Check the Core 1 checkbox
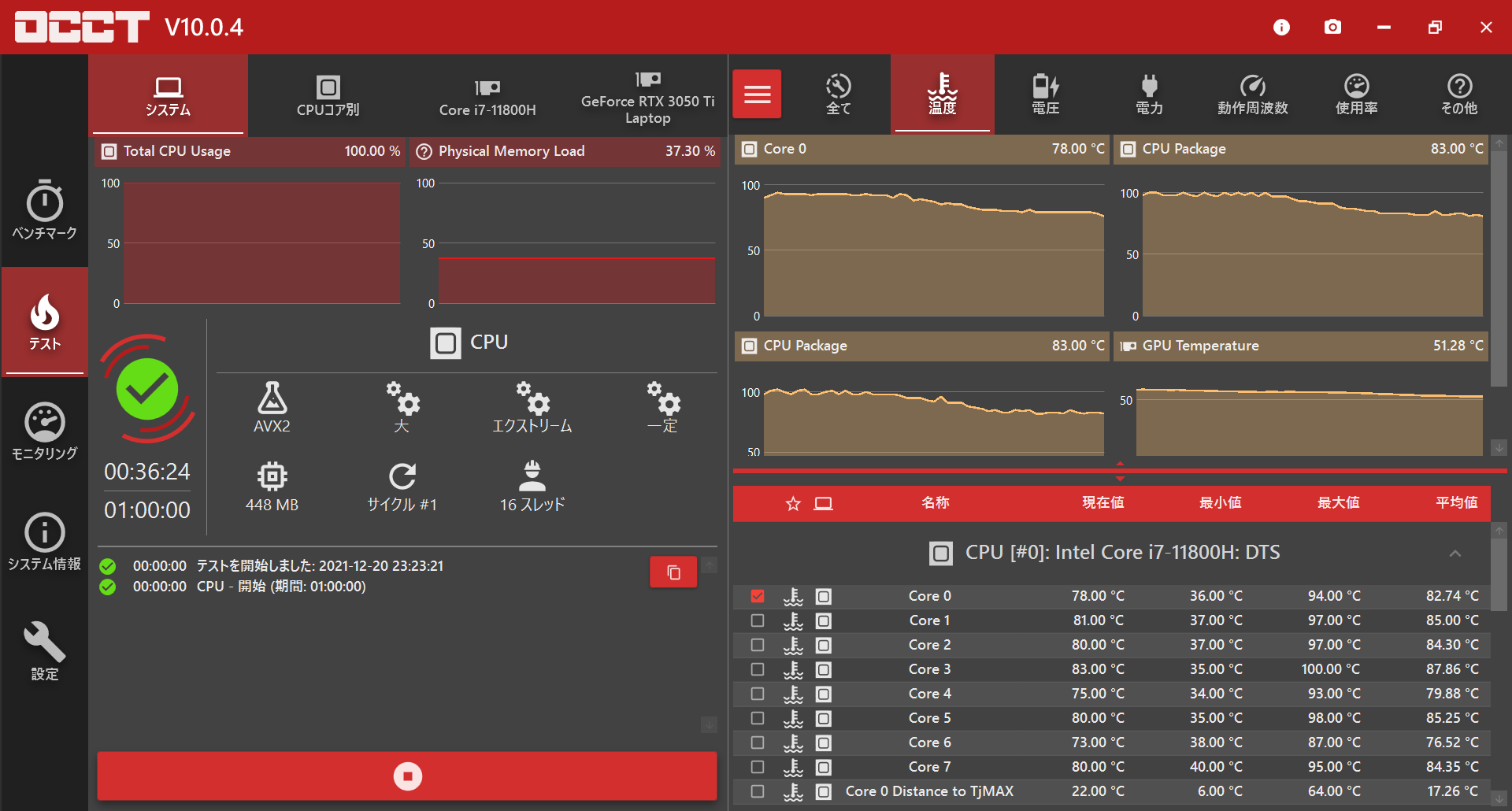Image resolution: width=1512 pixels, height=811 pixels. pyautogui.click(x=758, y=620)
